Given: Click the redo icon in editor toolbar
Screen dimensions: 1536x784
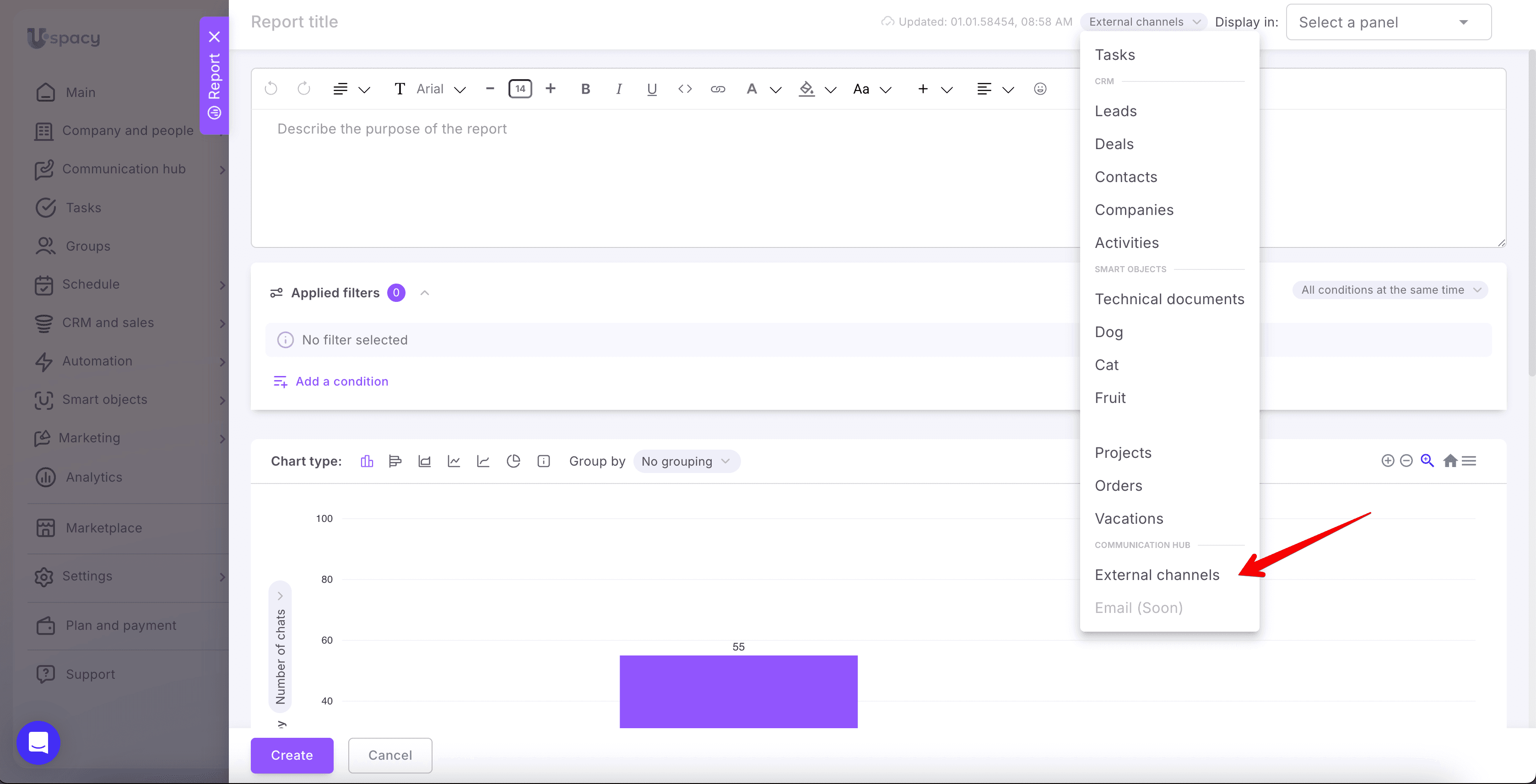Looking at the screenshot, I should click(x=304, y=89).
